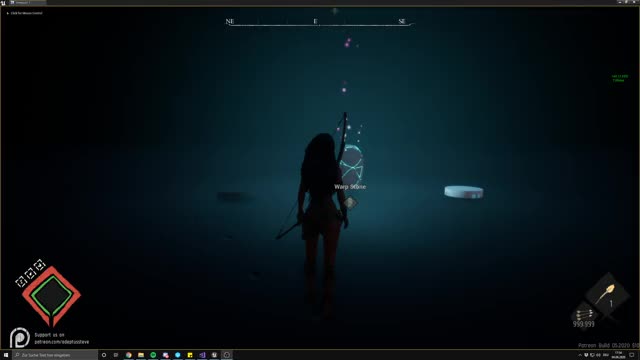Viewport: 640px width, 360px height.
Task: Click the third small diamond status icon
Action: (x=39, y=265)
